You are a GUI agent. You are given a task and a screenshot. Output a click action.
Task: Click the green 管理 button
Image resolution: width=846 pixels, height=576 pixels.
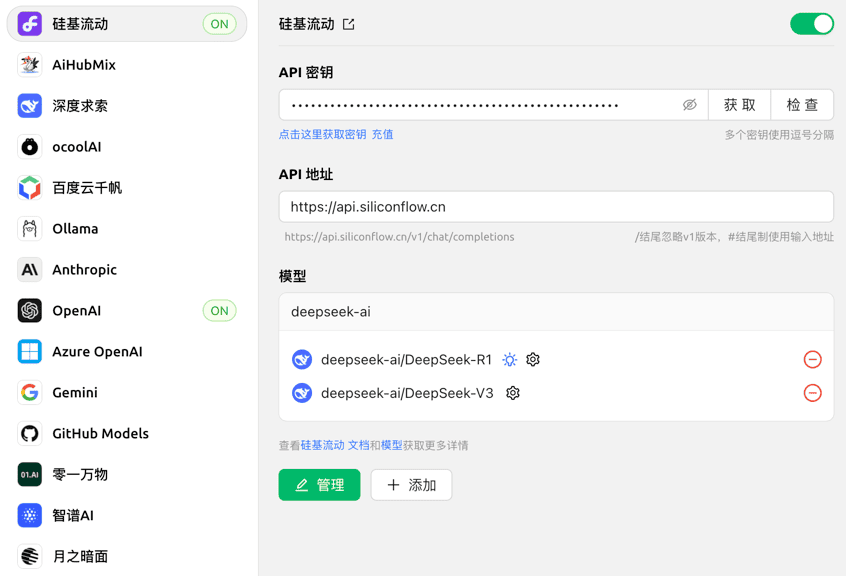(319, 485)
